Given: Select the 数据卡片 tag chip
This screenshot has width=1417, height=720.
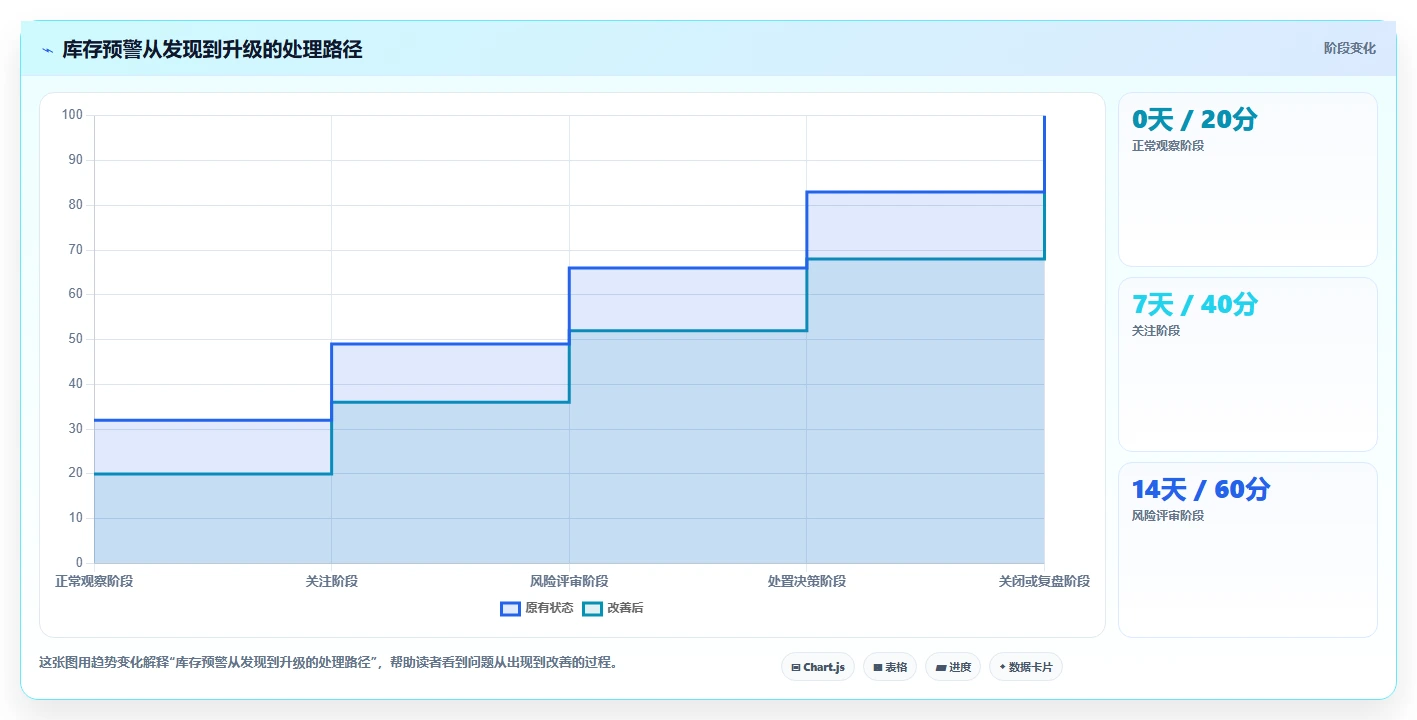Looking at the screenshot, I should click(1026, 667).
